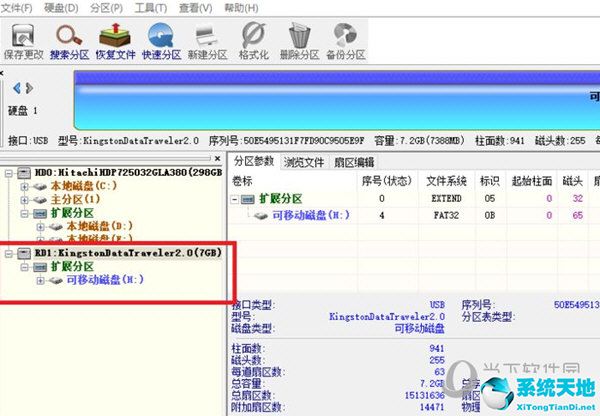Select 可移动磁盘(H:) in left tree
The width and height of the screenshot is (600, 416).
point(105,280)
